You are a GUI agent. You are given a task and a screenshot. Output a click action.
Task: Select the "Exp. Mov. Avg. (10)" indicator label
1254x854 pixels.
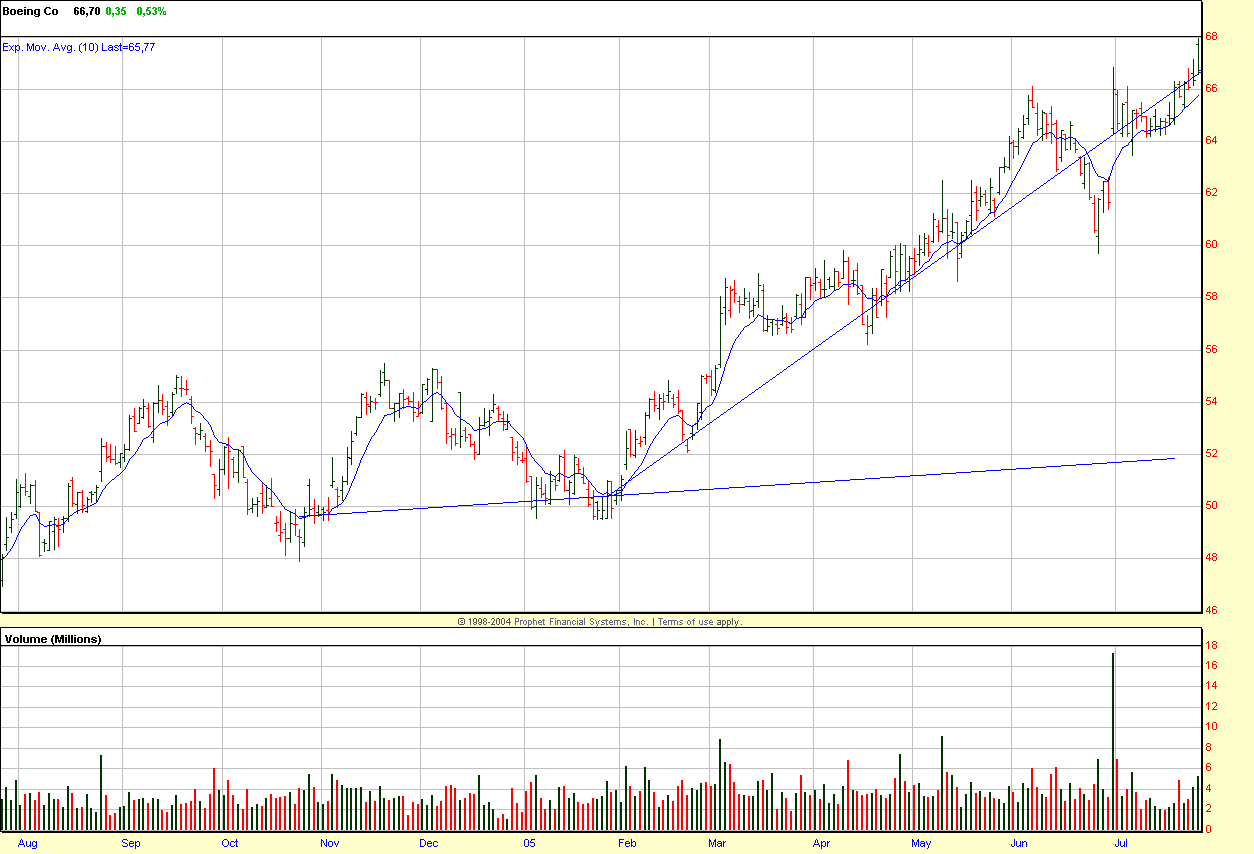point(50,47)
